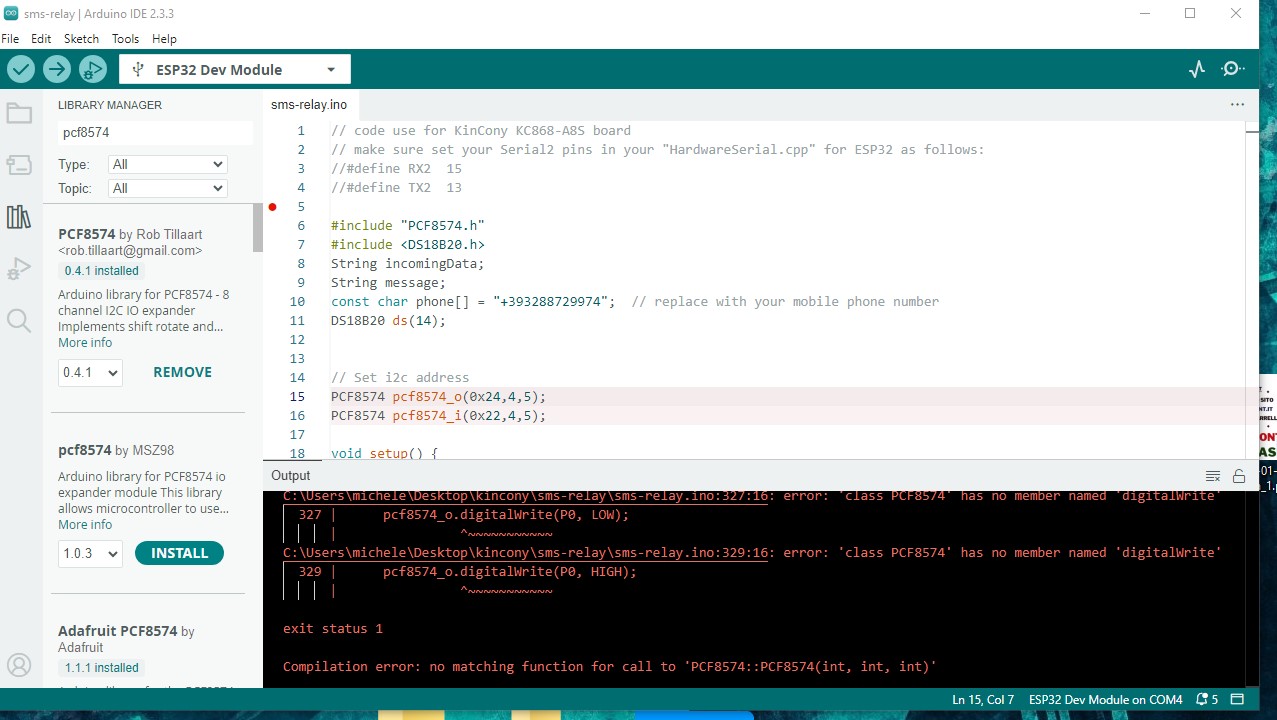Expand the ESP32 Dev Module board selector

[x=235, y=70]
